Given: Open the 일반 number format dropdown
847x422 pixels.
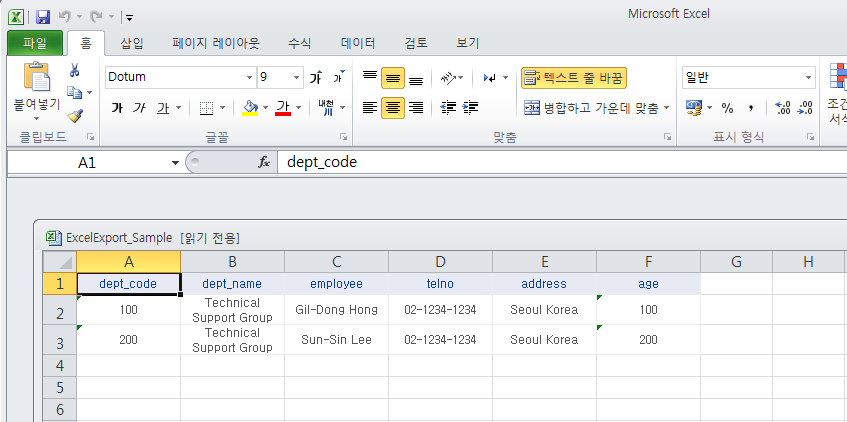Looking at the screenshot, I should pyautogui.click(x=808, y=78).
